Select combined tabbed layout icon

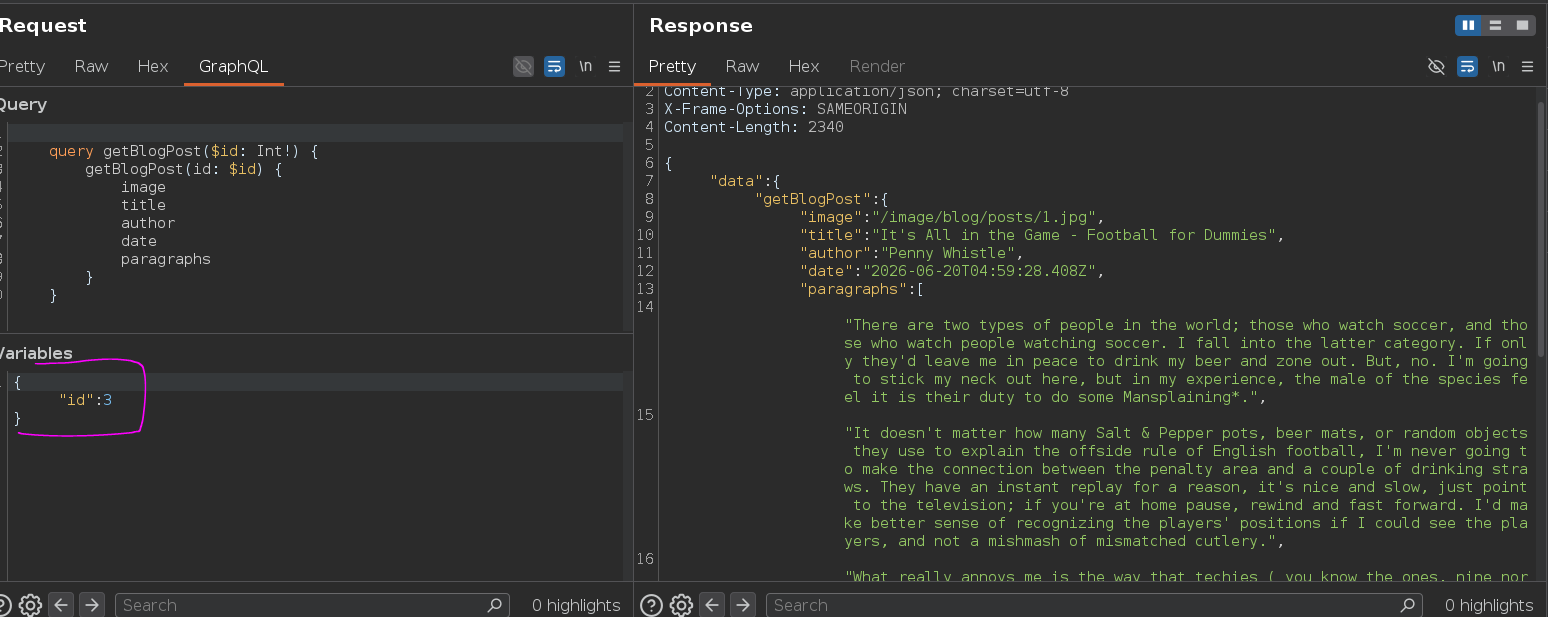[1522, 25]
